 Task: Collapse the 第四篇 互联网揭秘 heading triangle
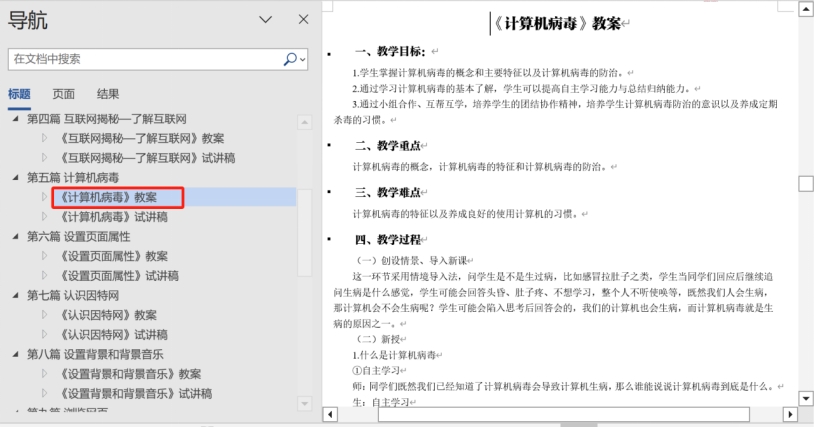pyautogui.click(x=16, y=119)
